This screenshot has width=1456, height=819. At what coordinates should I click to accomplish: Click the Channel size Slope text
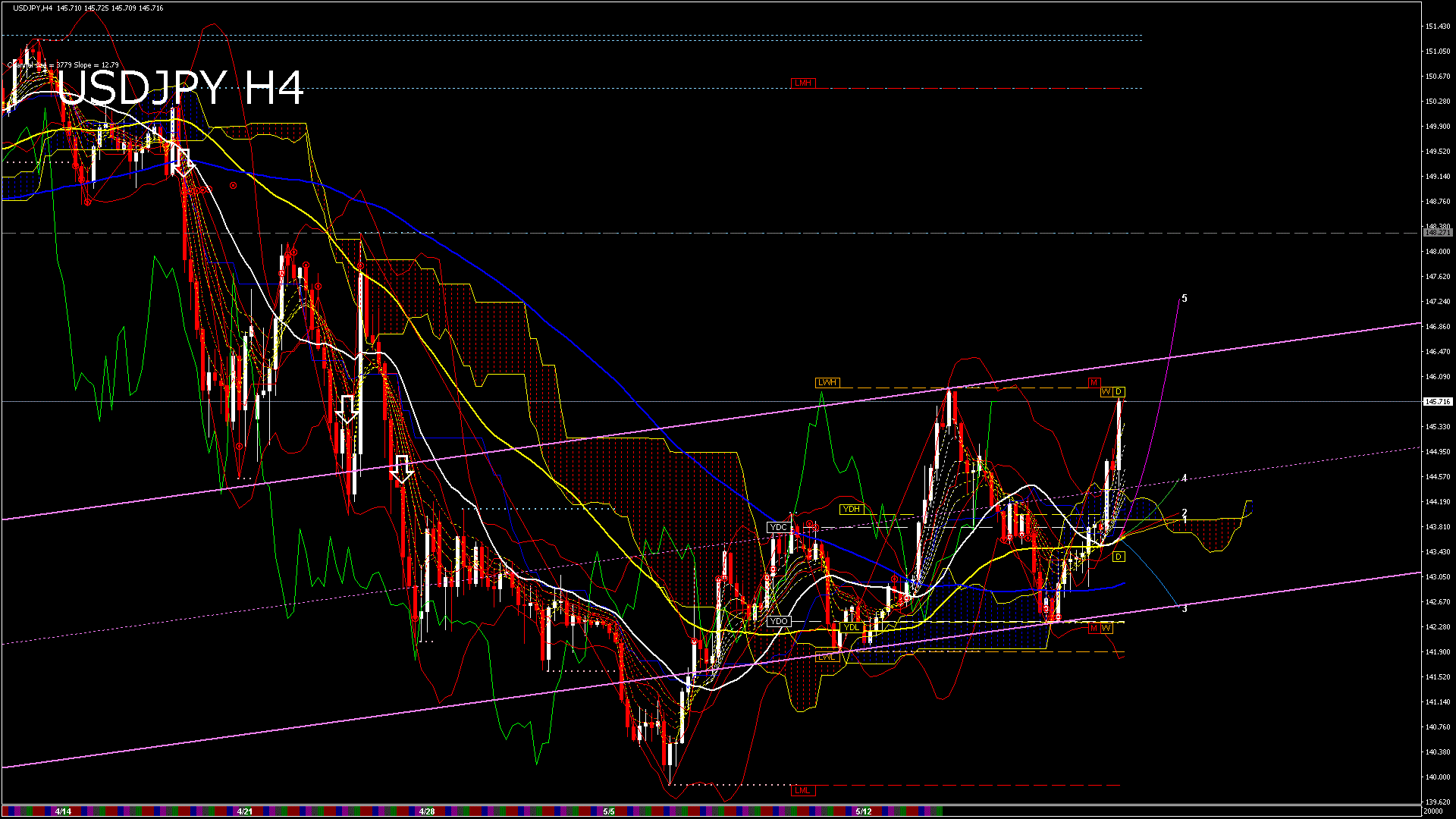64,65
